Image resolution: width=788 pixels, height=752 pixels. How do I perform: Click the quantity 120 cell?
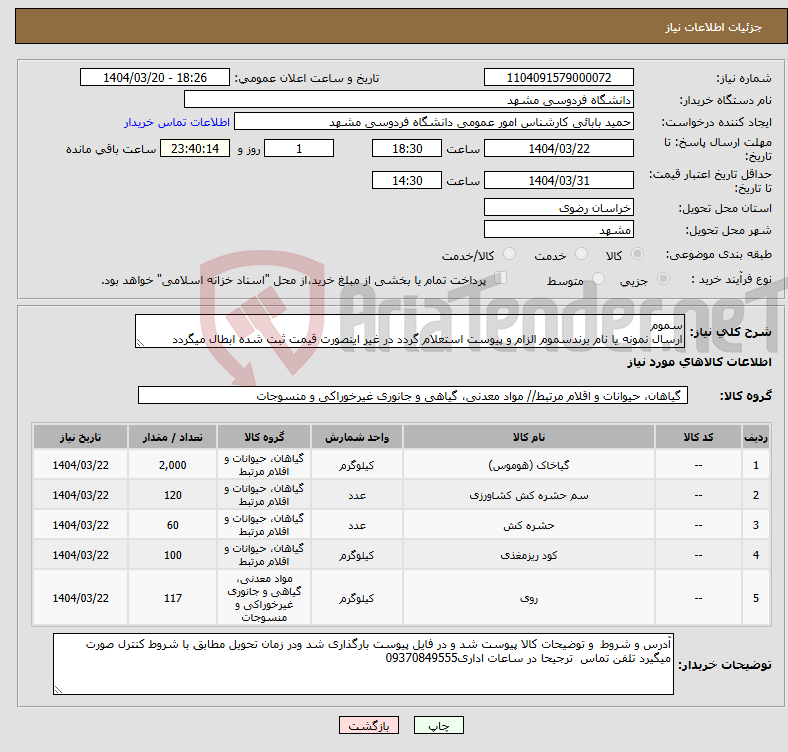[172, 495]
